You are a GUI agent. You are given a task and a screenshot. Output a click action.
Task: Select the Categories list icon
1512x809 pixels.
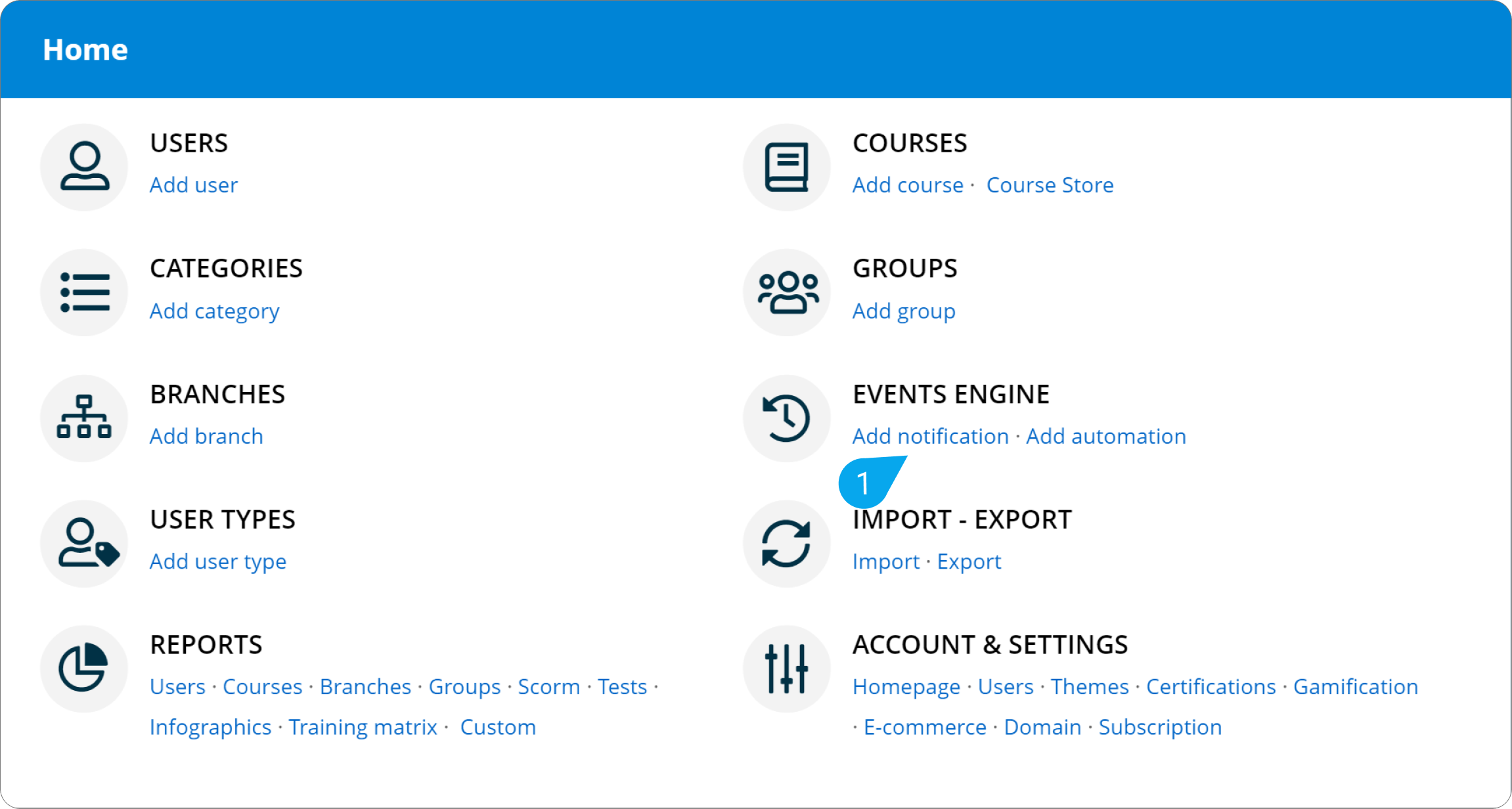(x=84, y=293)
